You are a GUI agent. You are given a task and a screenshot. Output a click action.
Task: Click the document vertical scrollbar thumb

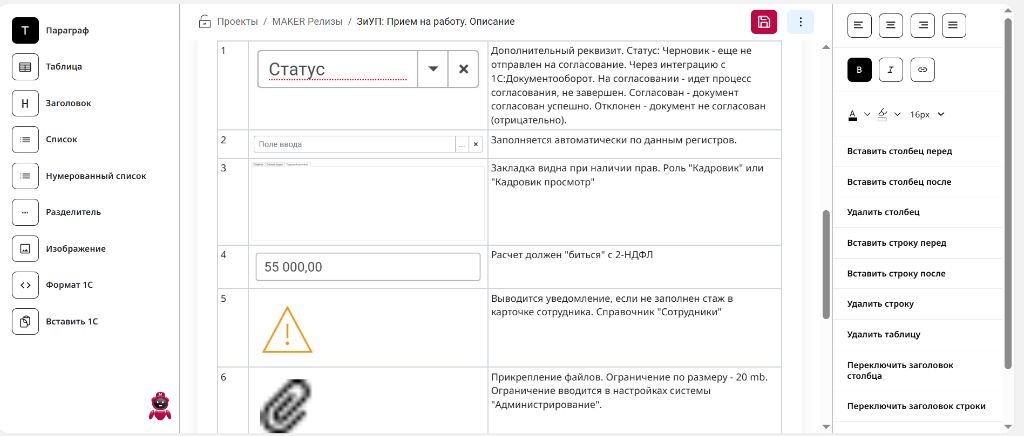[825, 264]
